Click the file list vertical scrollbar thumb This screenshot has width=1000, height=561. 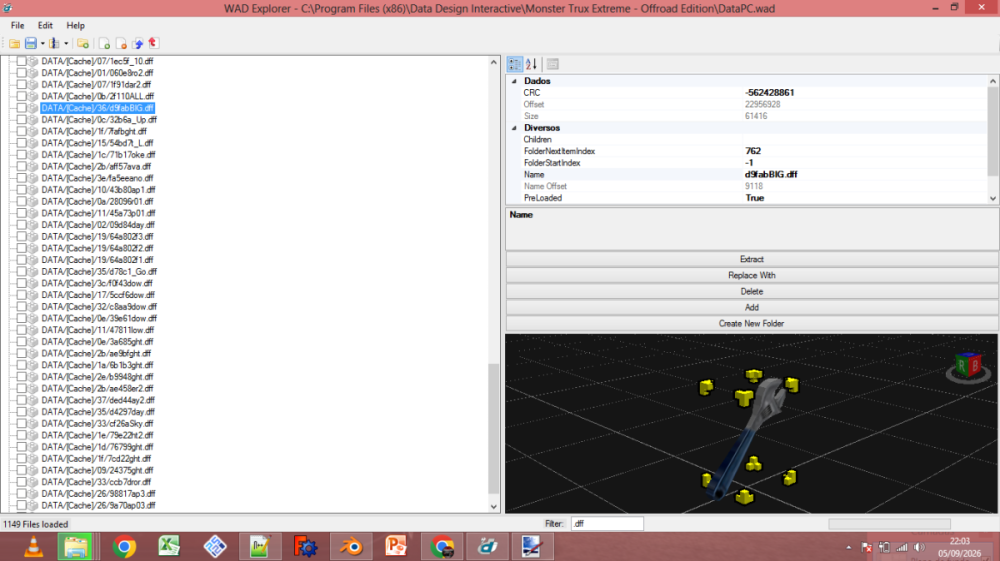pos(494,428)
